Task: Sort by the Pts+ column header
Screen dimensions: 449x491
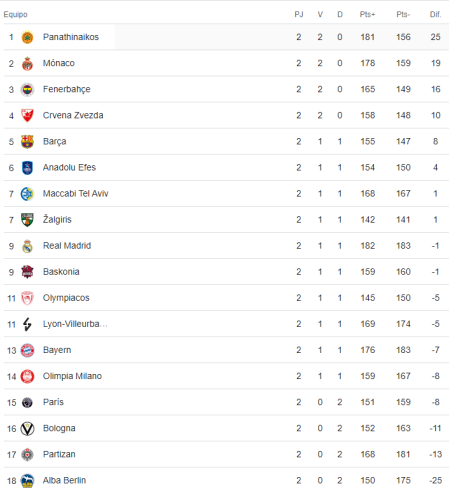Action: [x=367, y=14]
